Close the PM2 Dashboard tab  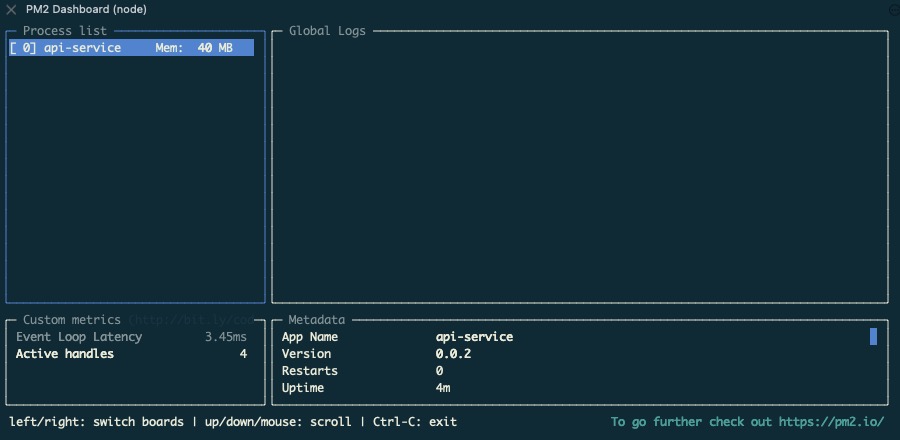click(x=11, y=9)
